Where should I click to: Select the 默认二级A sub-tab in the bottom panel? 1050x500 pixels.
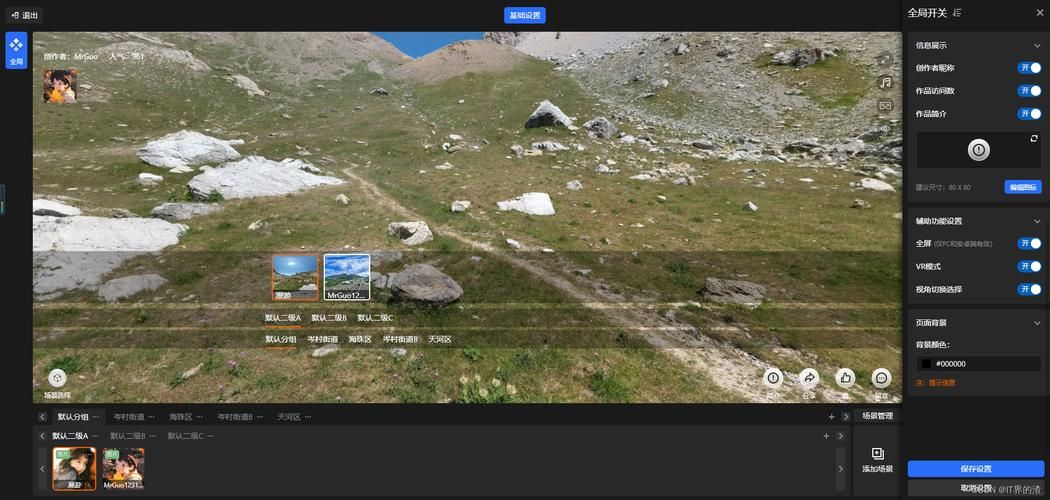coord(70,436)
